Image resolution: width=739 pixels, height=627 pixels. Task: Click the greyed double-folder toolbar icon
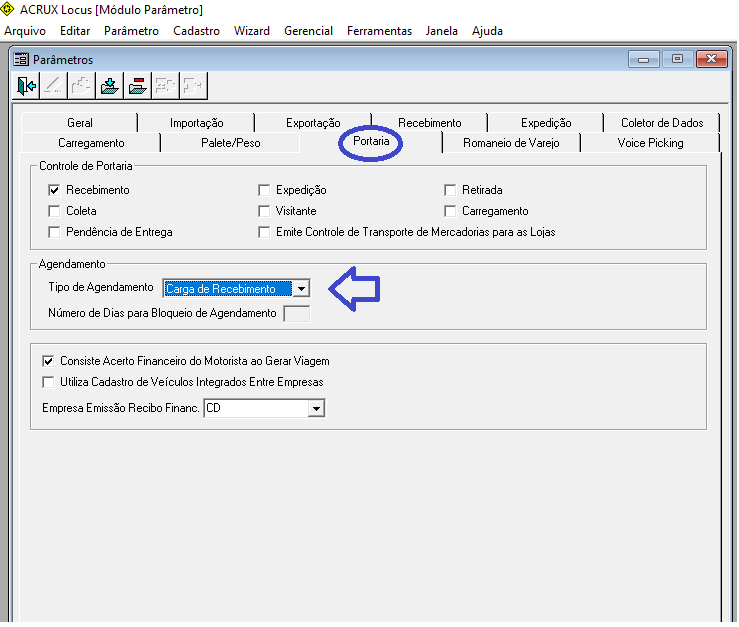[165, 86]
